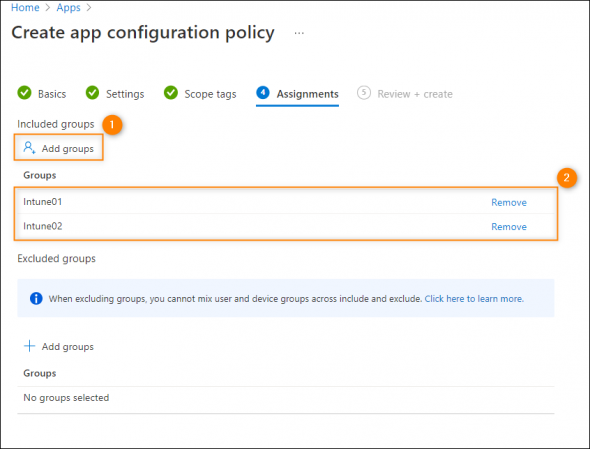Click the person-plus icon under Included groups
The image size is (590, 449).
(29, 148)
